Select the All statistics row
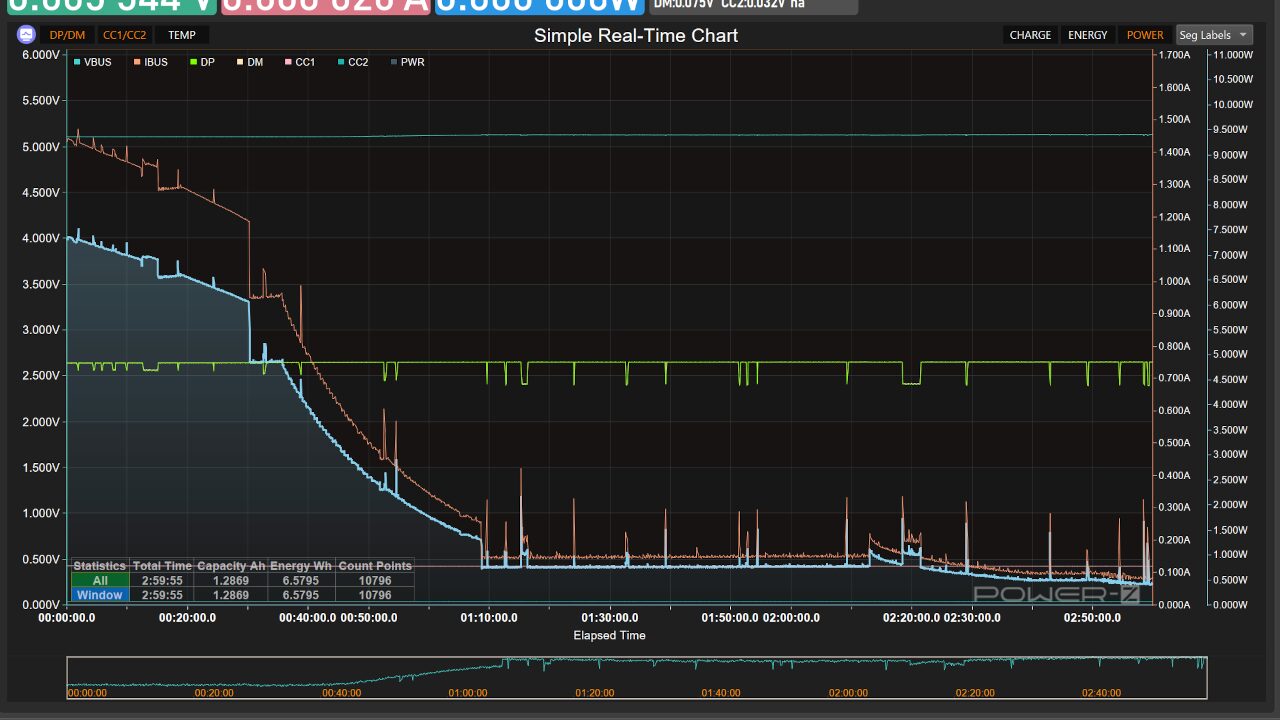1280x720 pixels. point(242,580)
